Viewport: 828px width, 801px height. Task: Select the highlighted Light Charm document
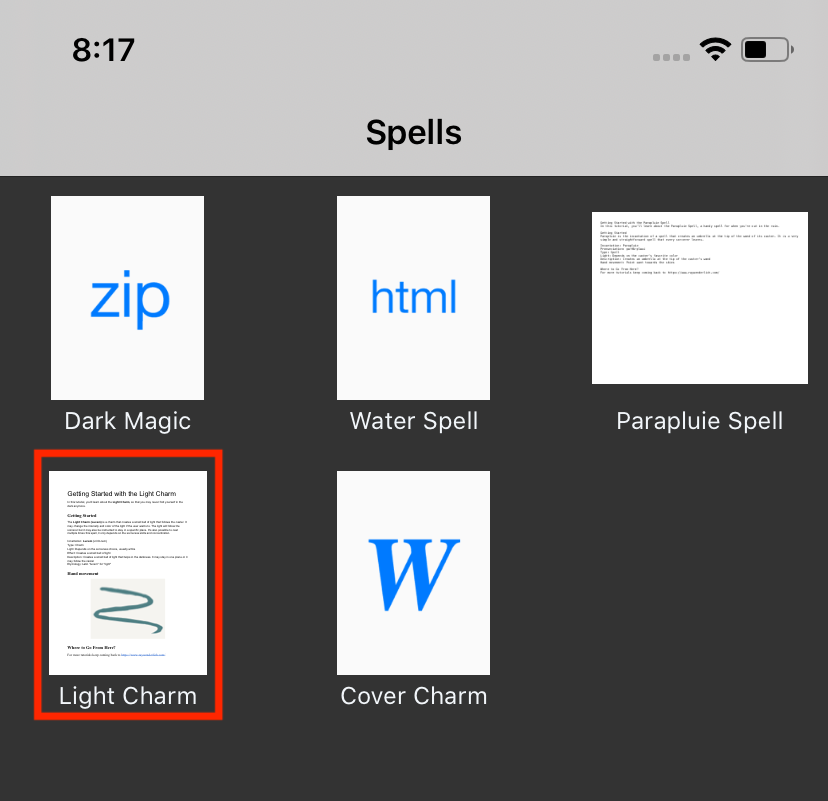(127, 572)
